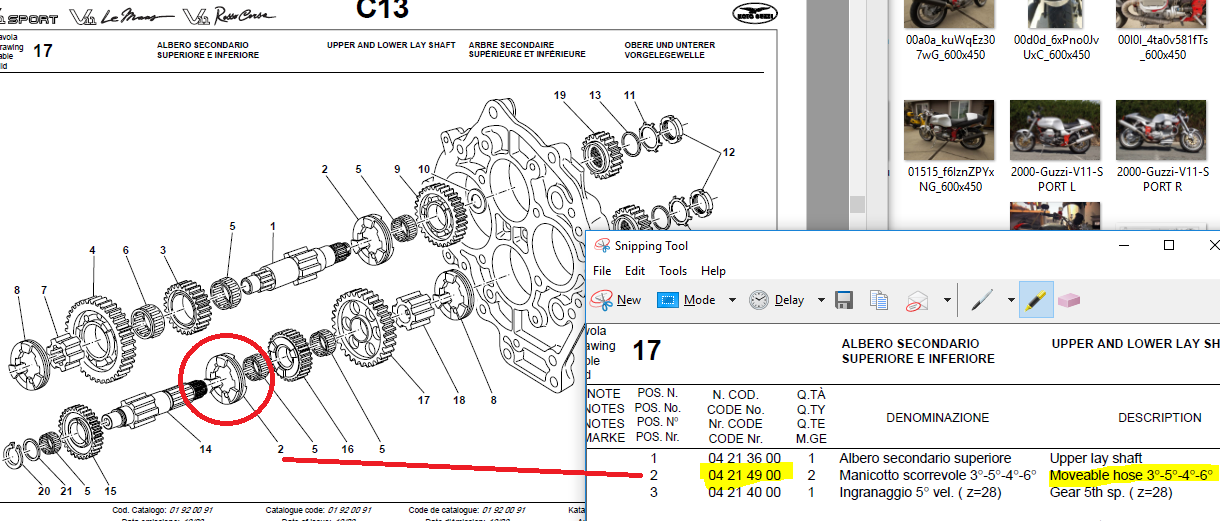
Task: Select the Pen tool in Snipping Tool
Action: click(982, 300)
